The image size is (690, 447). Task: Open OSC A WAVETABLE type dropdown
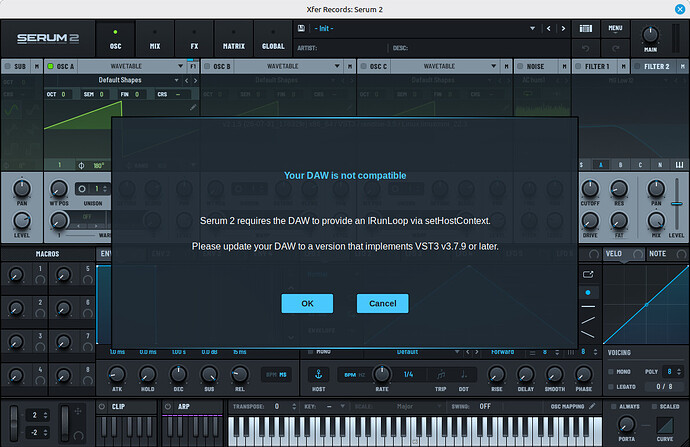pyautogui.click(x=132, y=66)
